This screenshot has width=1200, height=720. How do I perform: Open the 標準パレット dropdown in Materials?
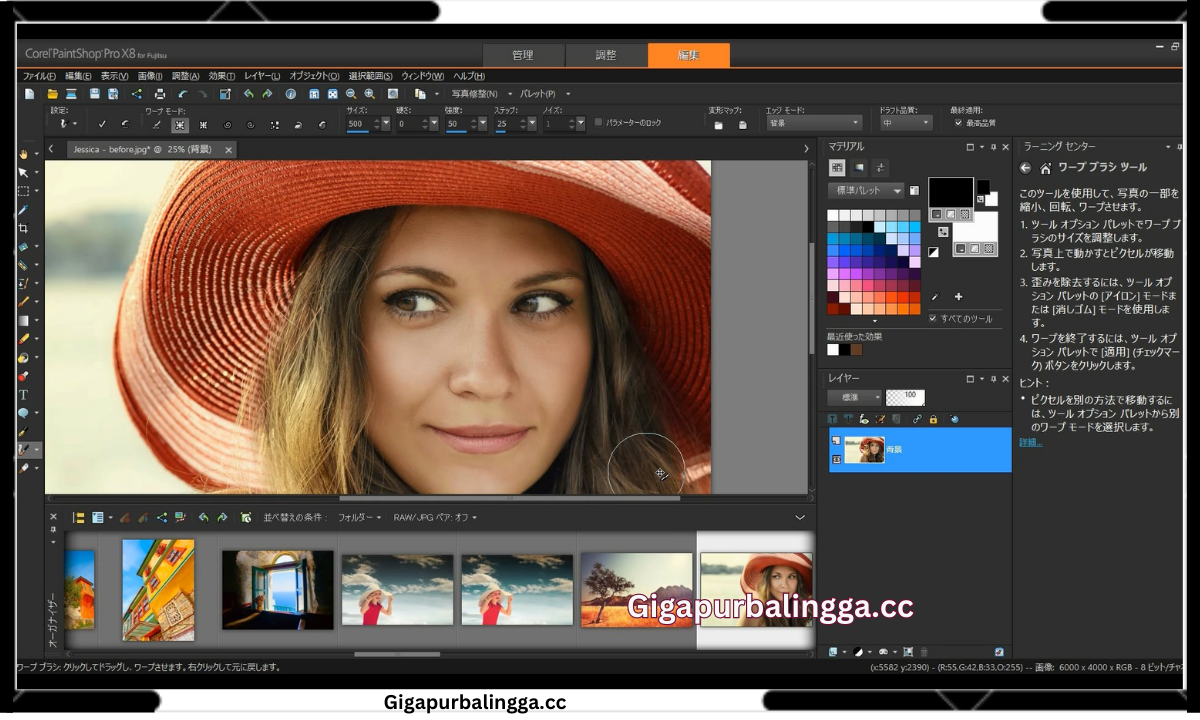pos(865,190)
